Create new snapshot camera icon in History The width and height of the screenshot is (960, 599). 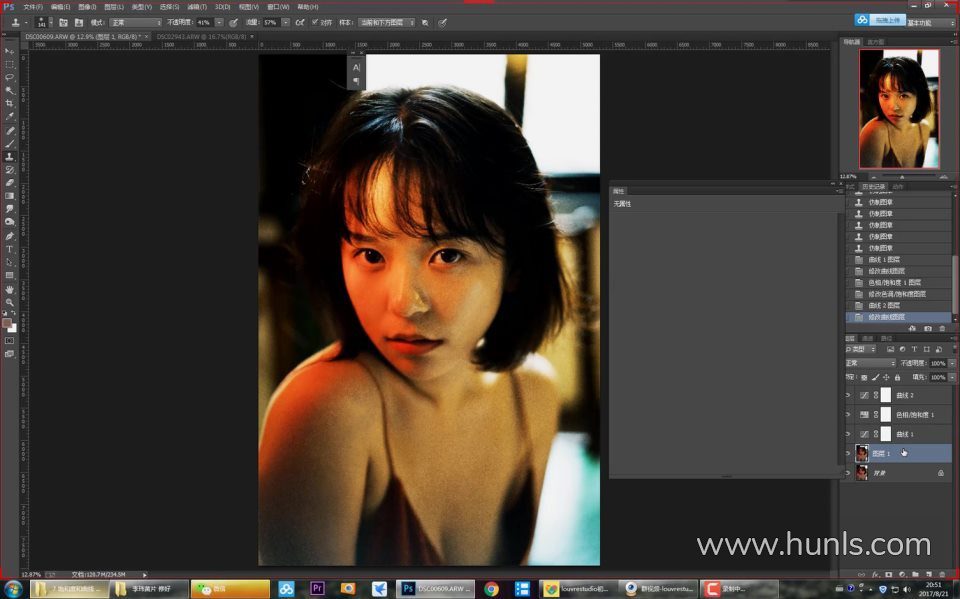tap(928, 329)
